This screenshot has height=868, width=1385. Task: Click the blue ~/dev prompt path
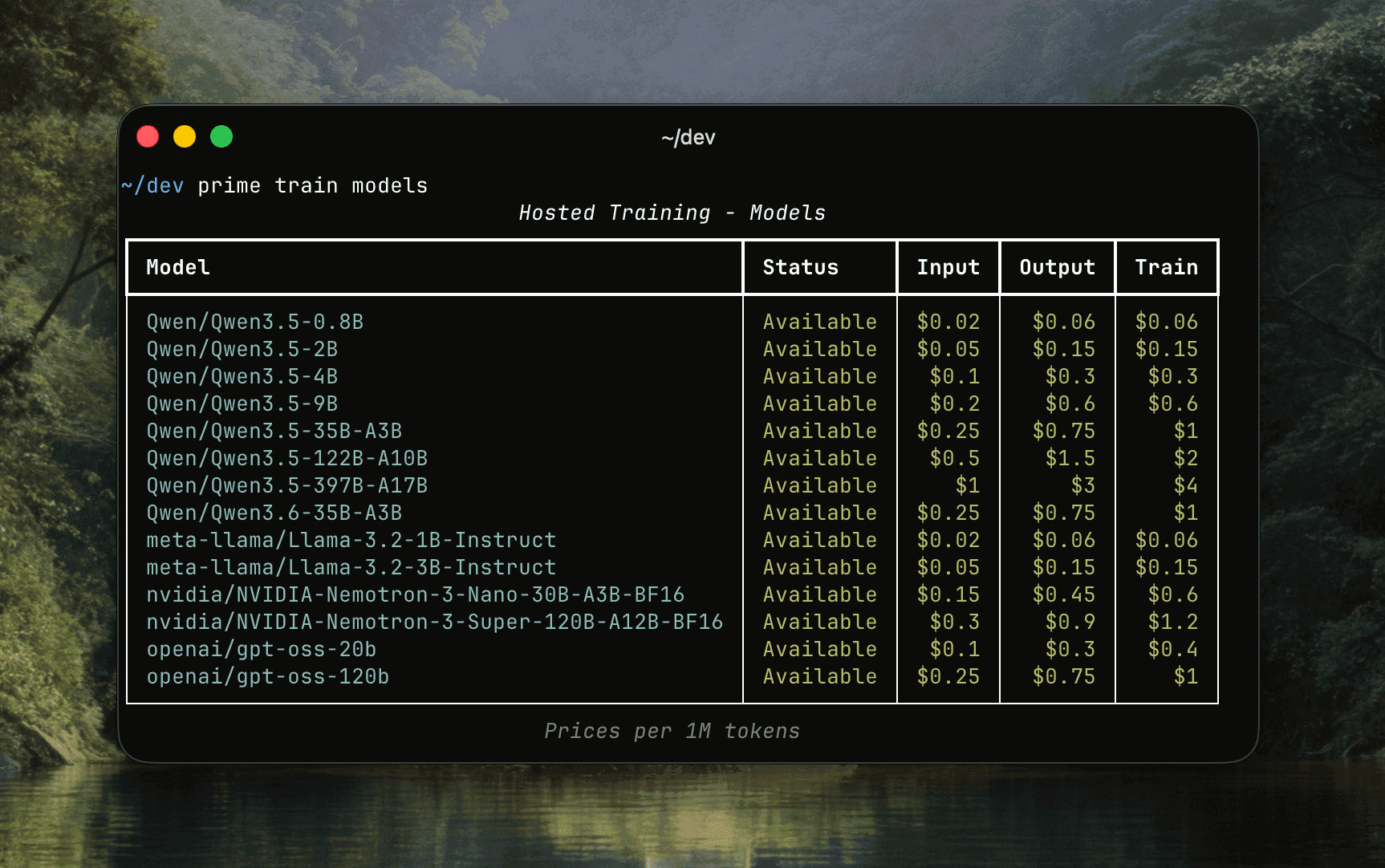[x=152, y=186]
